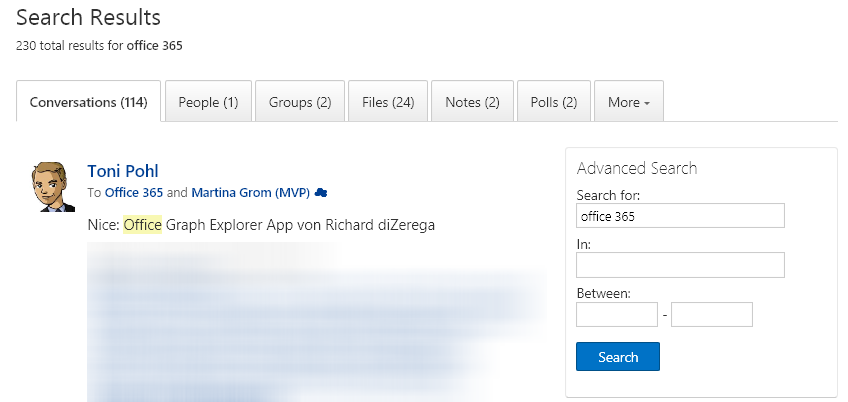848x402 pixels.
Task: Switch to the Groups (2) tab
Action: [300, 102]
